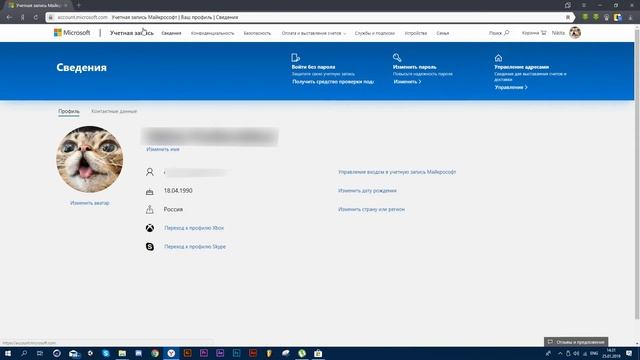Open the Семья navigation item
640x360 pixels.
click(442, 33)
